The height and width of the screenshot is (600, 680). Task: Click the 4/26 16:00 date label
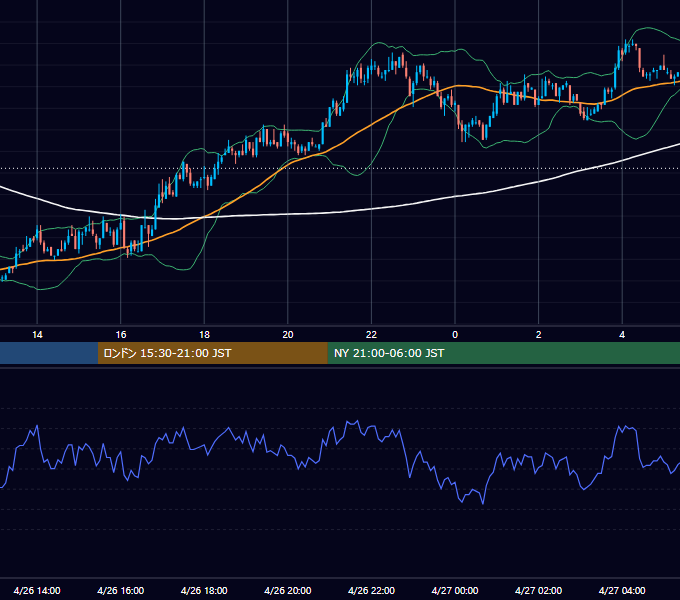[x=121, y=590]
